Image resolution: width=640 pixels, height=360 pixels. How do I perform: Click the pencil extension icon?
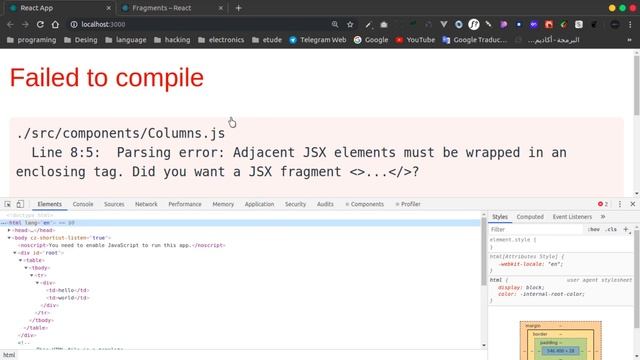(x=369, y=24)
